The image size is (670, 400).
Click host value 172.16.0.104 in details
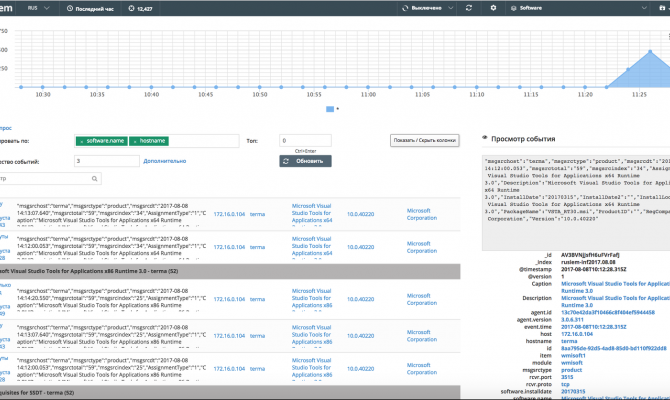tap(577, 334)
